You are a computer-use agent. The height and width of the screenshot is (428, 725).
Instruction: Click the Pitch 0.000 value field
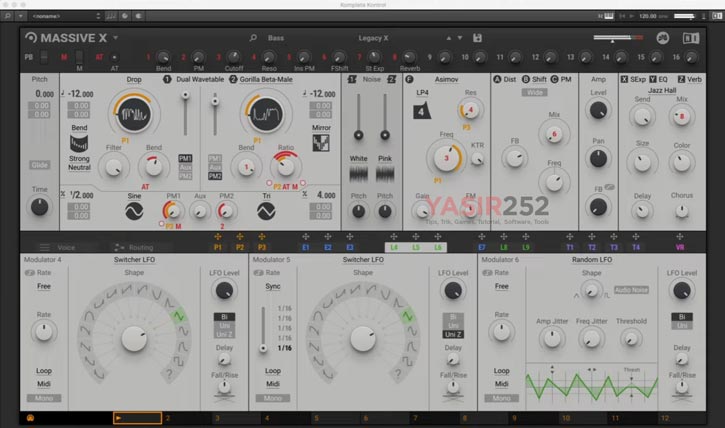coord(44,94)
